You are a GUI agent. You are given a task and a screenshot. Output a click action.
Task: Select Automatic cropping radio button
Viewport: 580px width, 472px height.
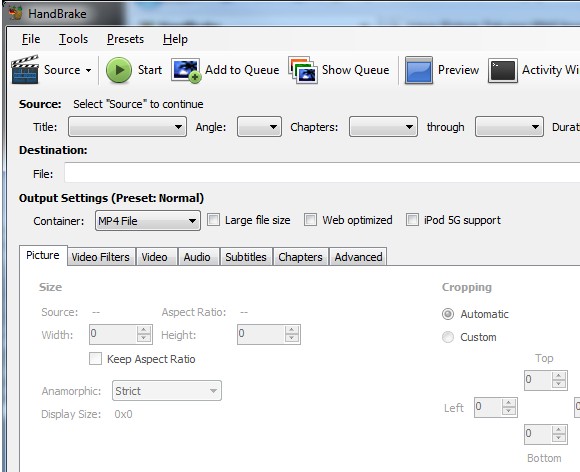(x=448, y=314)
